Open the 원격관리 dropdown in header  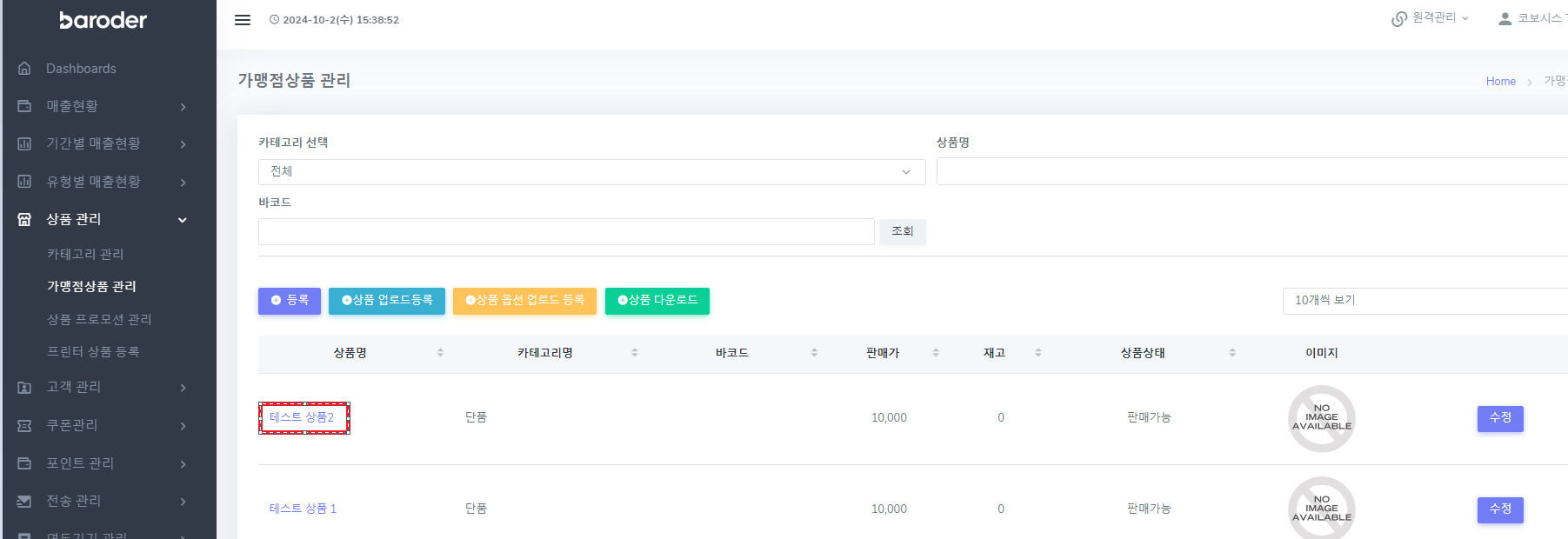click(1431, 18)
